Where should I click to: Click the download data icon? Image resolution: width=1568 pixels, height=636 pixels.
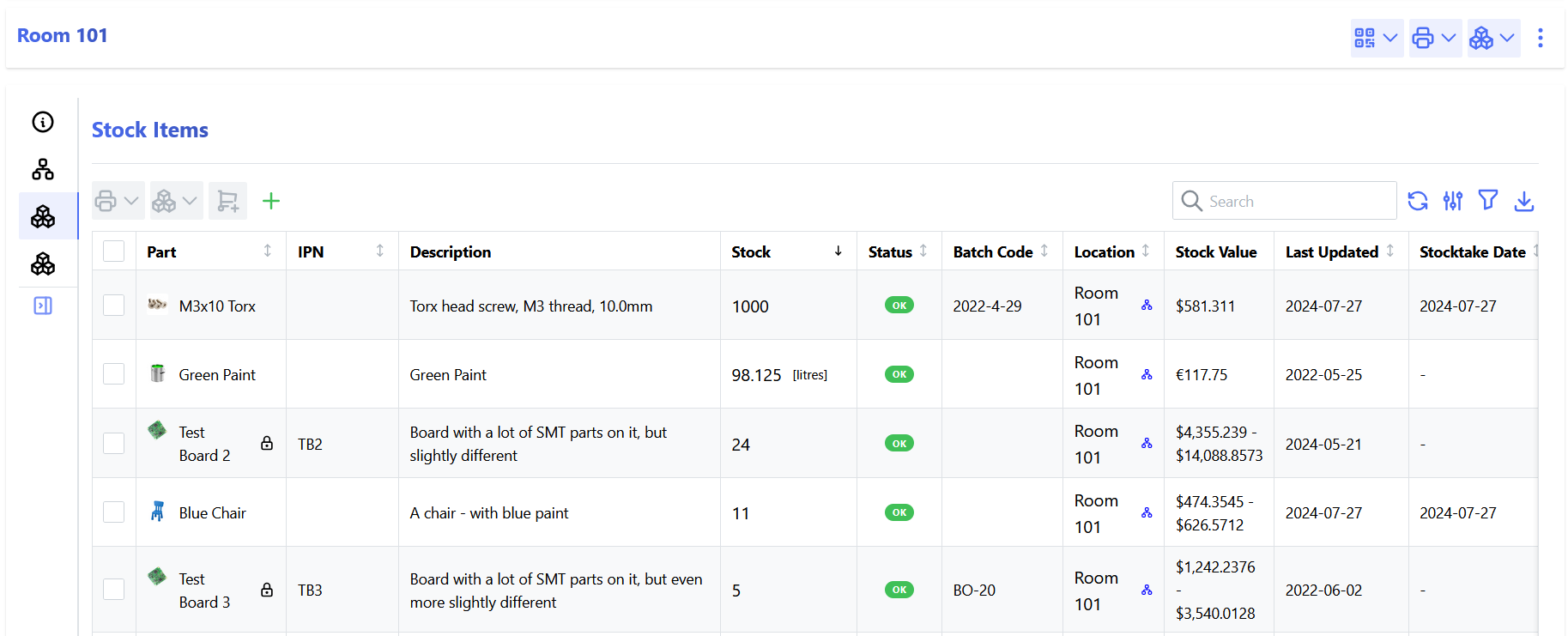pyautogui.click(x=1524, y=201)
